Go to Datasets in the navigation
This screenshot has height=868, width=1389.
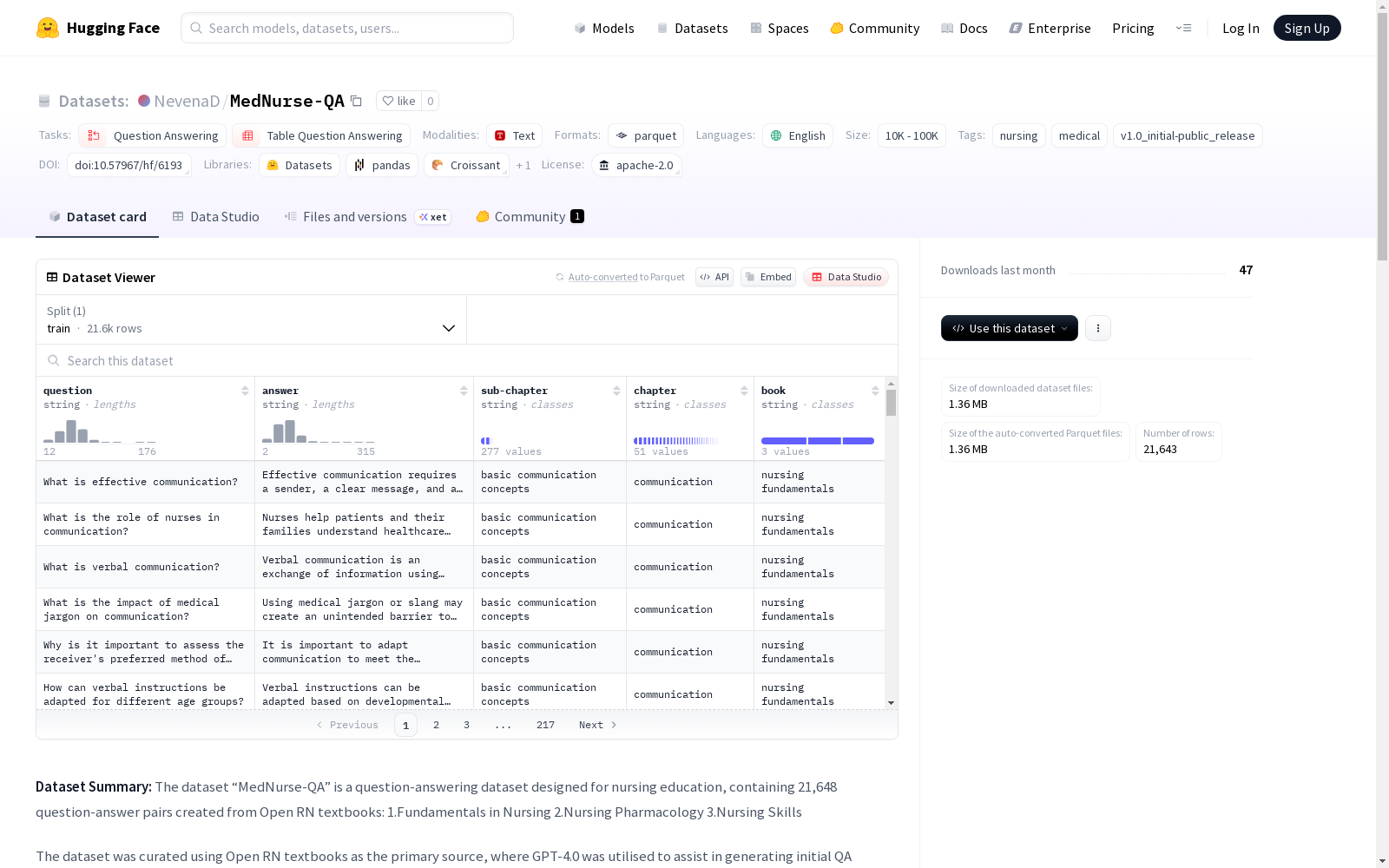(692, 28)
